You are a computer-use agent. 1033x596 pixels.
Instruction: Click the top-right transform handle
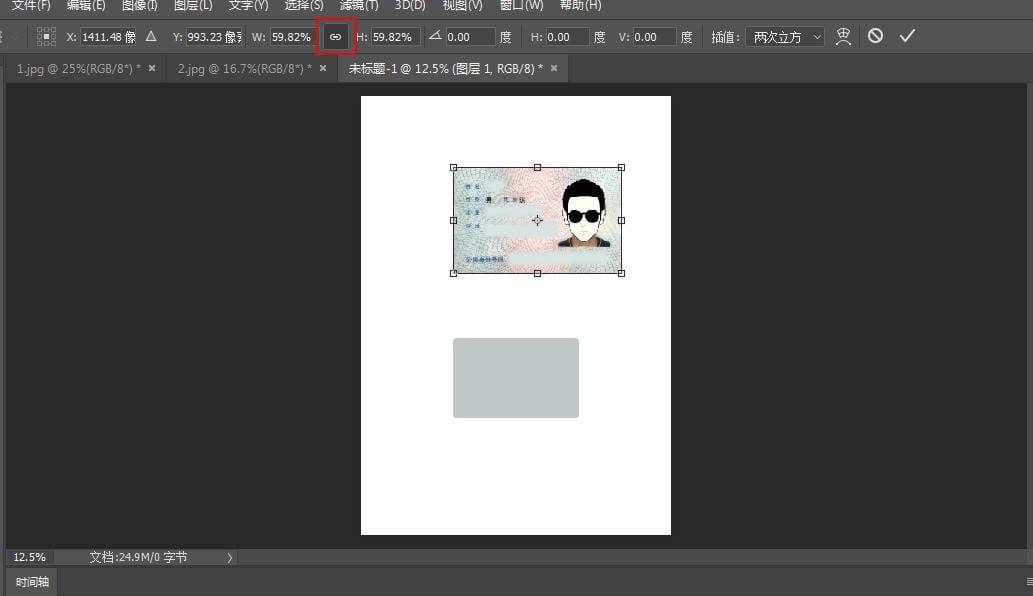621,167
